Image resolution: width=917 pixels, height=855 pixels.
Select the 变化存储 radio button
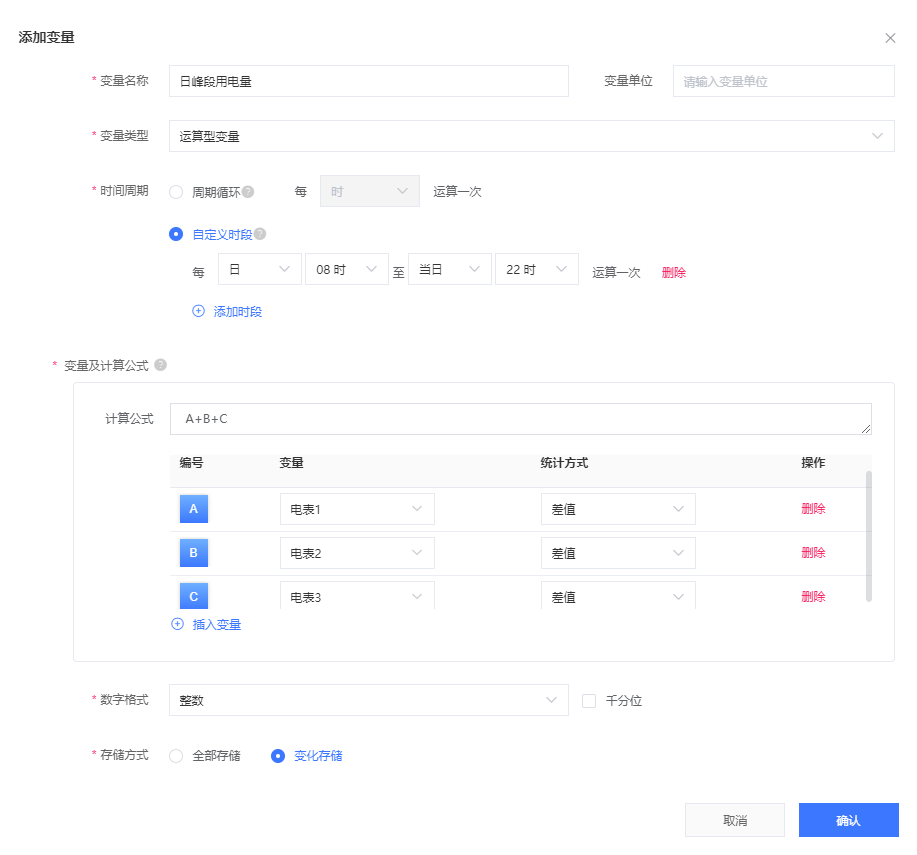click(x=278, y=756)
